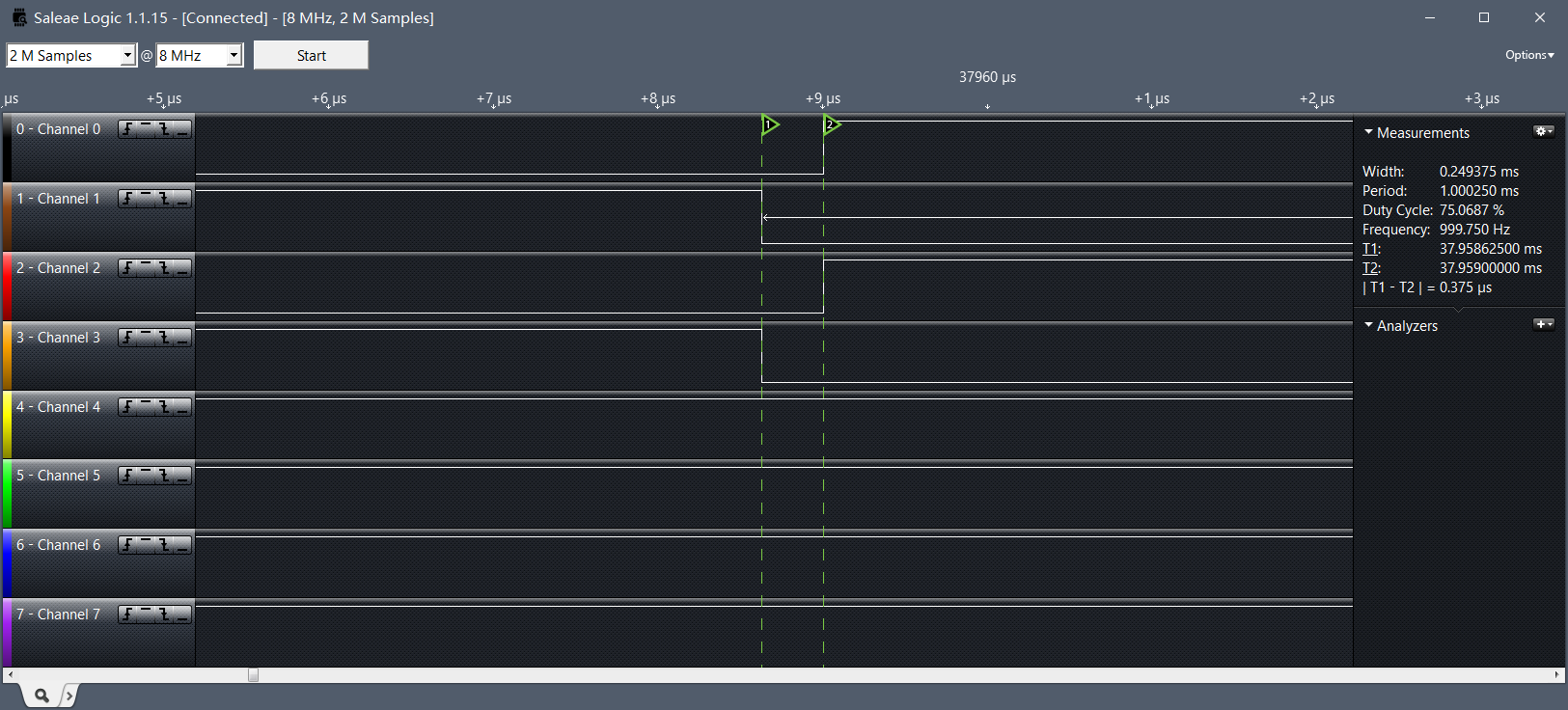Set rising edge trigger on Channel 3
Viewport: 1568px width, 710px height.
coord(127,338)
